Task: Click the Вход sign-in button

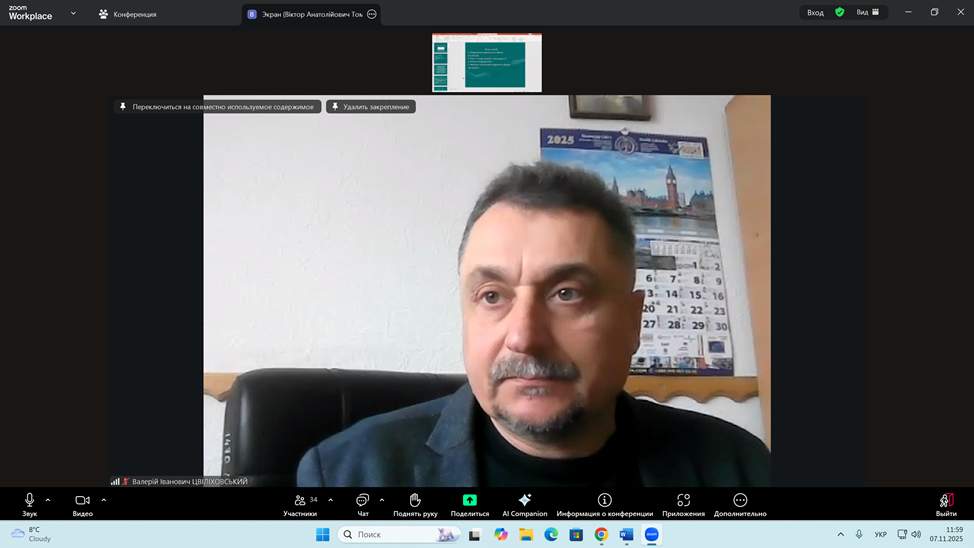Action: 815,12
